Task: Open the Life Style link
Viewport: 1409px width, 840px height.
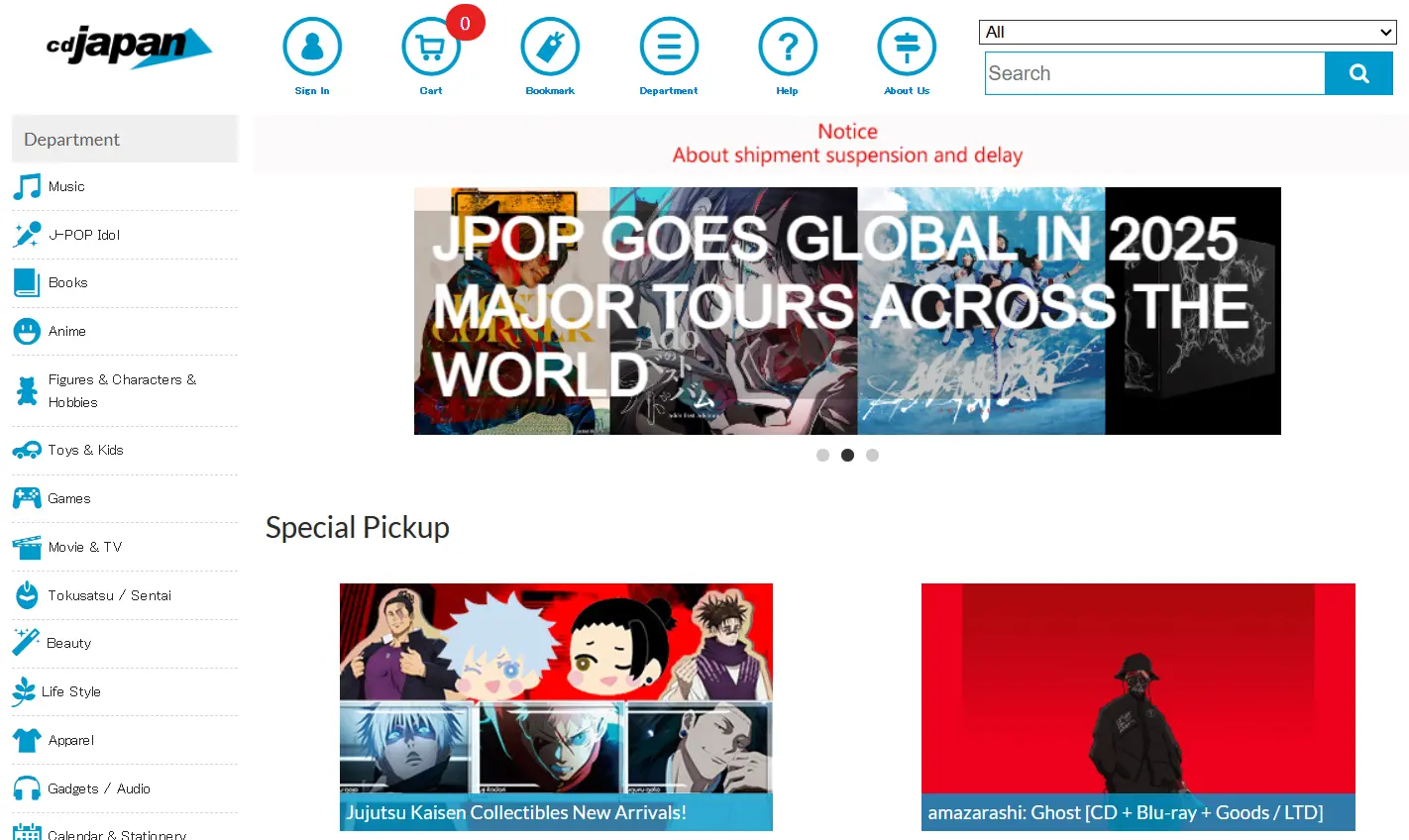Action: pos(71,691)
